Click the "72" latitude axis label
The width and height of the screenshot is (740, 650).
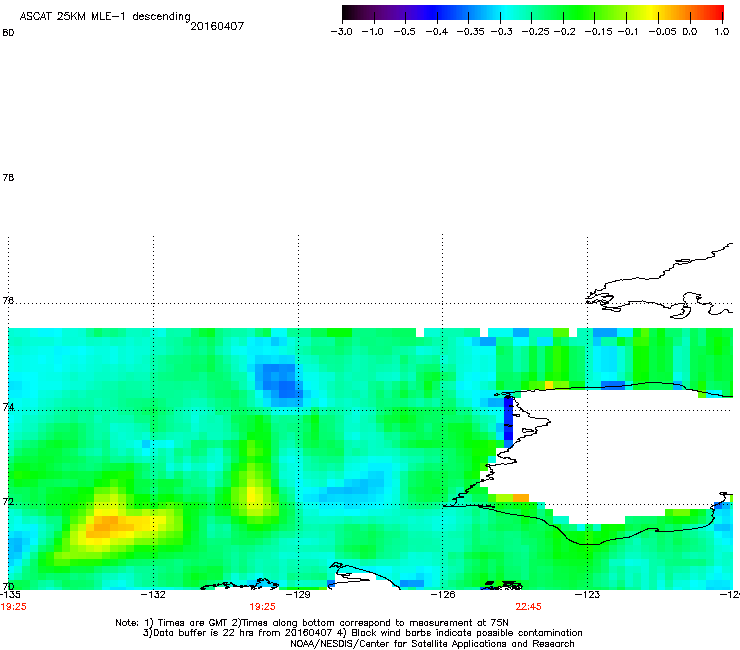[x=8, y=501]
